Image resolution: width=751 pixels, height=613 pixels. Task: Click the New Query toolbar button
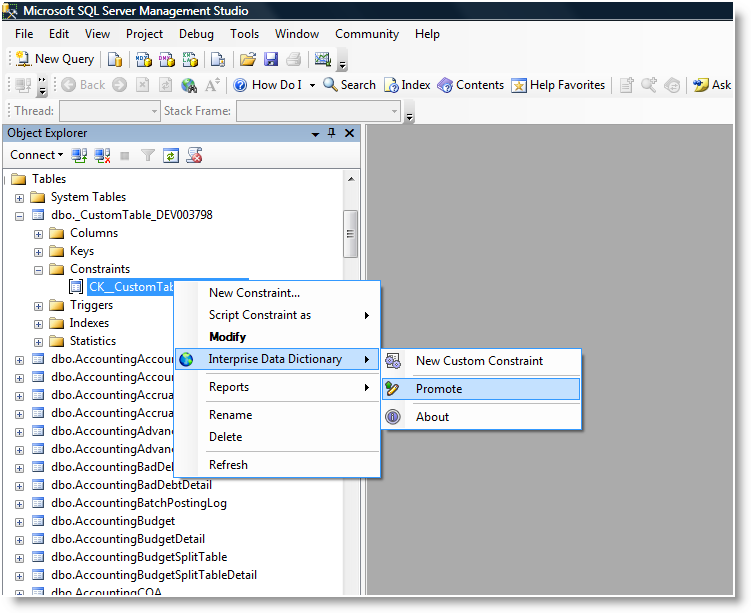(x=55, y=59)
